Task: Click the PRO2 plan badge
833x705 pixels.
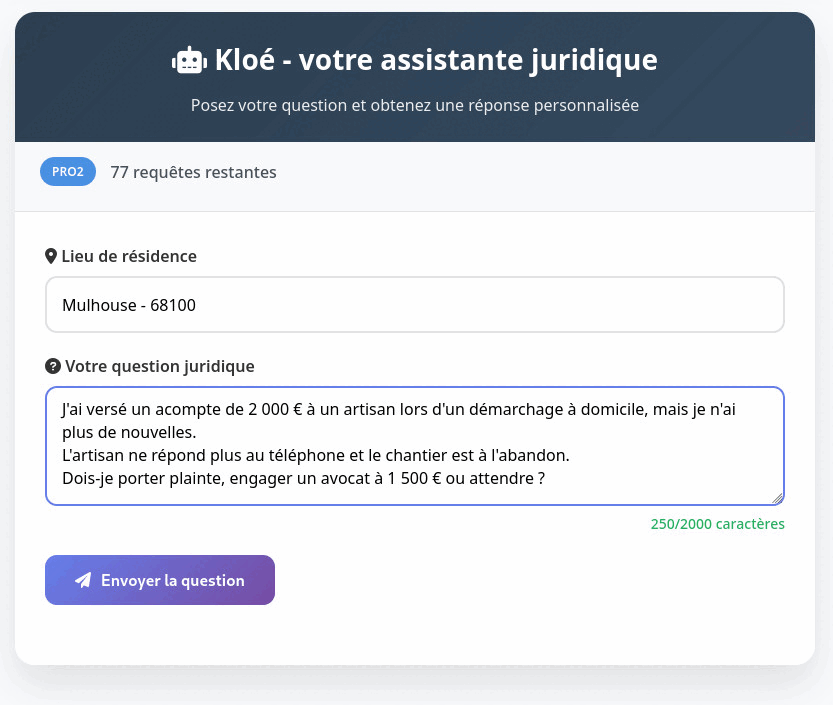Action: pyautogui.click(x=67, y=171)
